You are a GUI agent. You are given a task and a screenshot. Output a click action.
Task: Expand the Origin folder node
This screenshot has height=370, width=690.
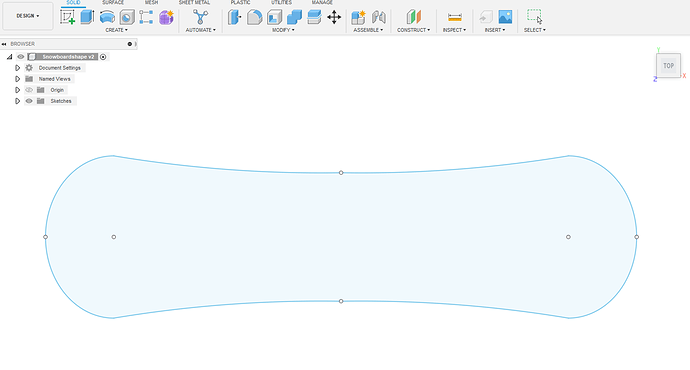pyautogui.click(x=18, y=90)
